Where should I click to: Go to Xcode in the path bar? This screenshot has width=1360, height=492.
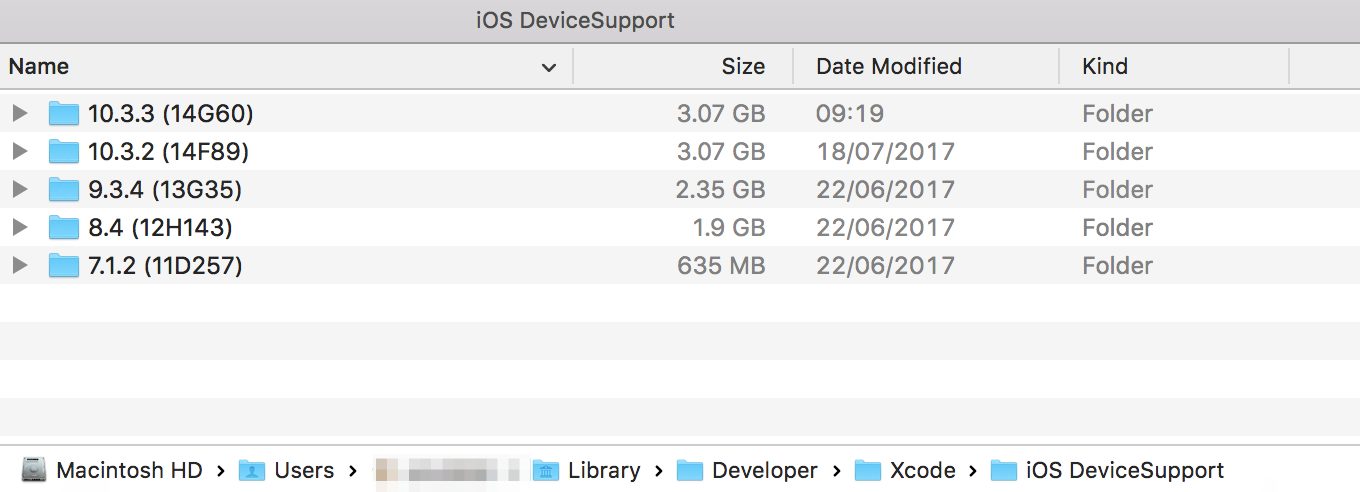click(x=922, y=470)
